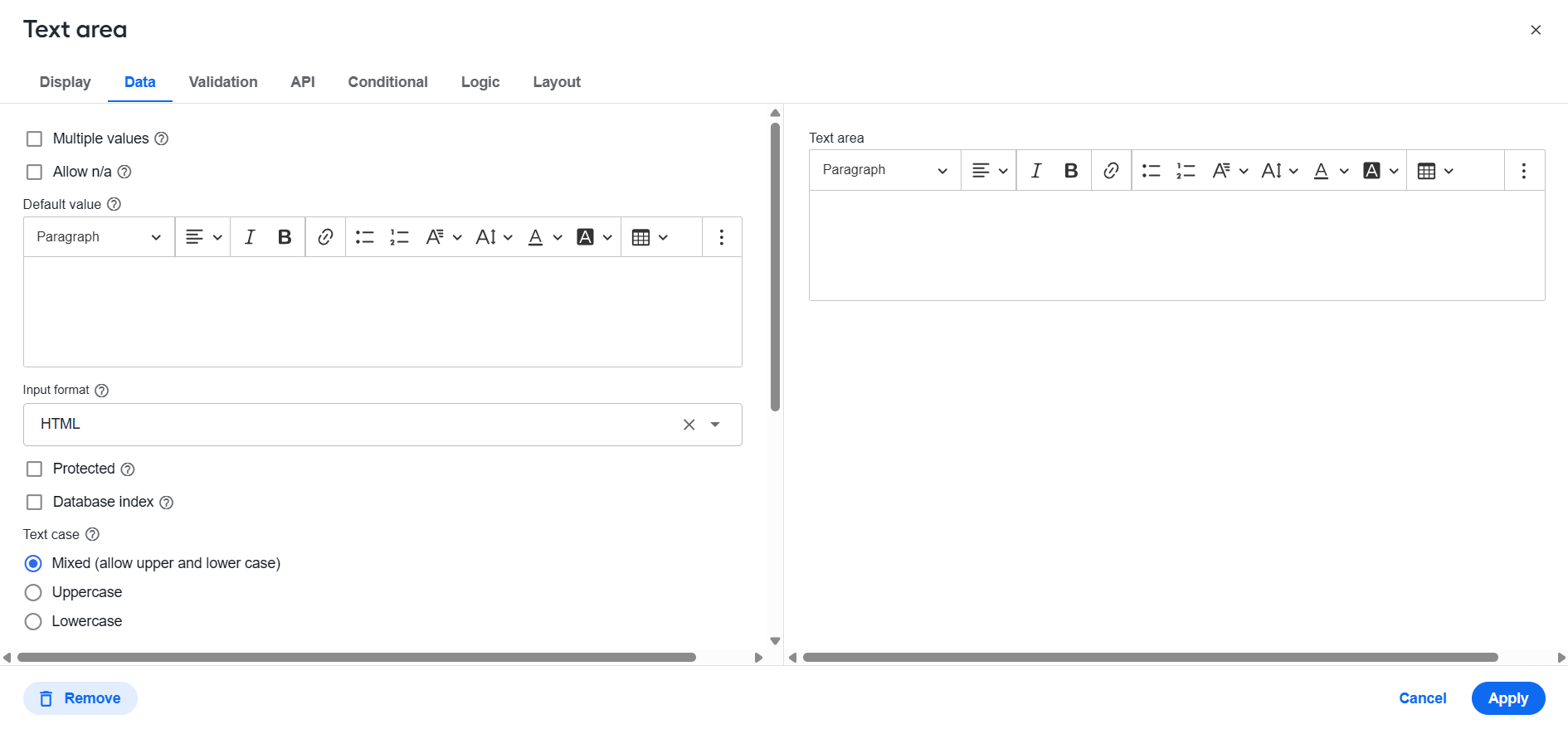Click Bold in Default value editor toolbar
The image size is (1568, 729).
(285, 237)
